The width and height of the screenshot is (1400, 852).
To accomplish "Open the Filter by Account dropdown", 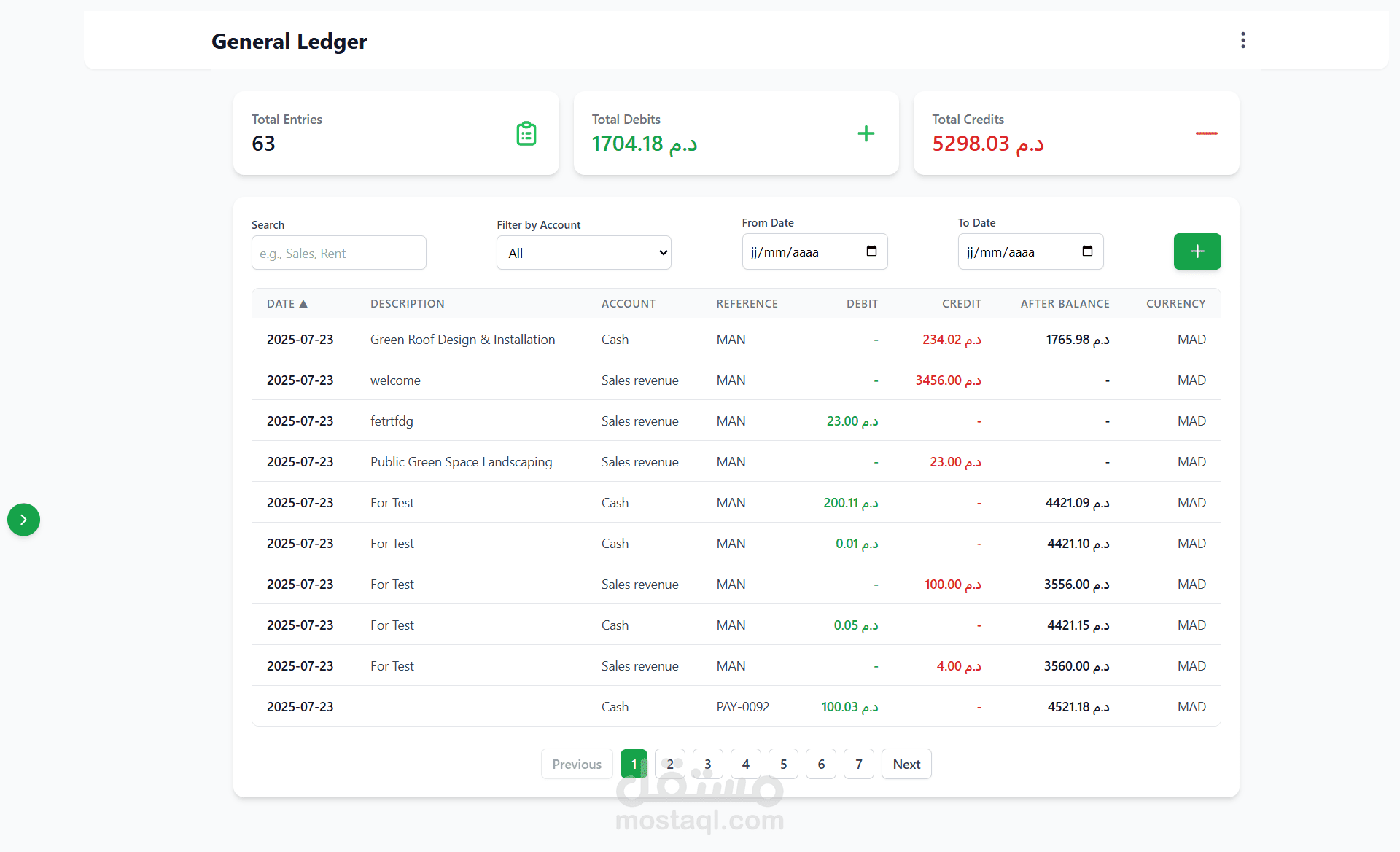I will point(583,253).
